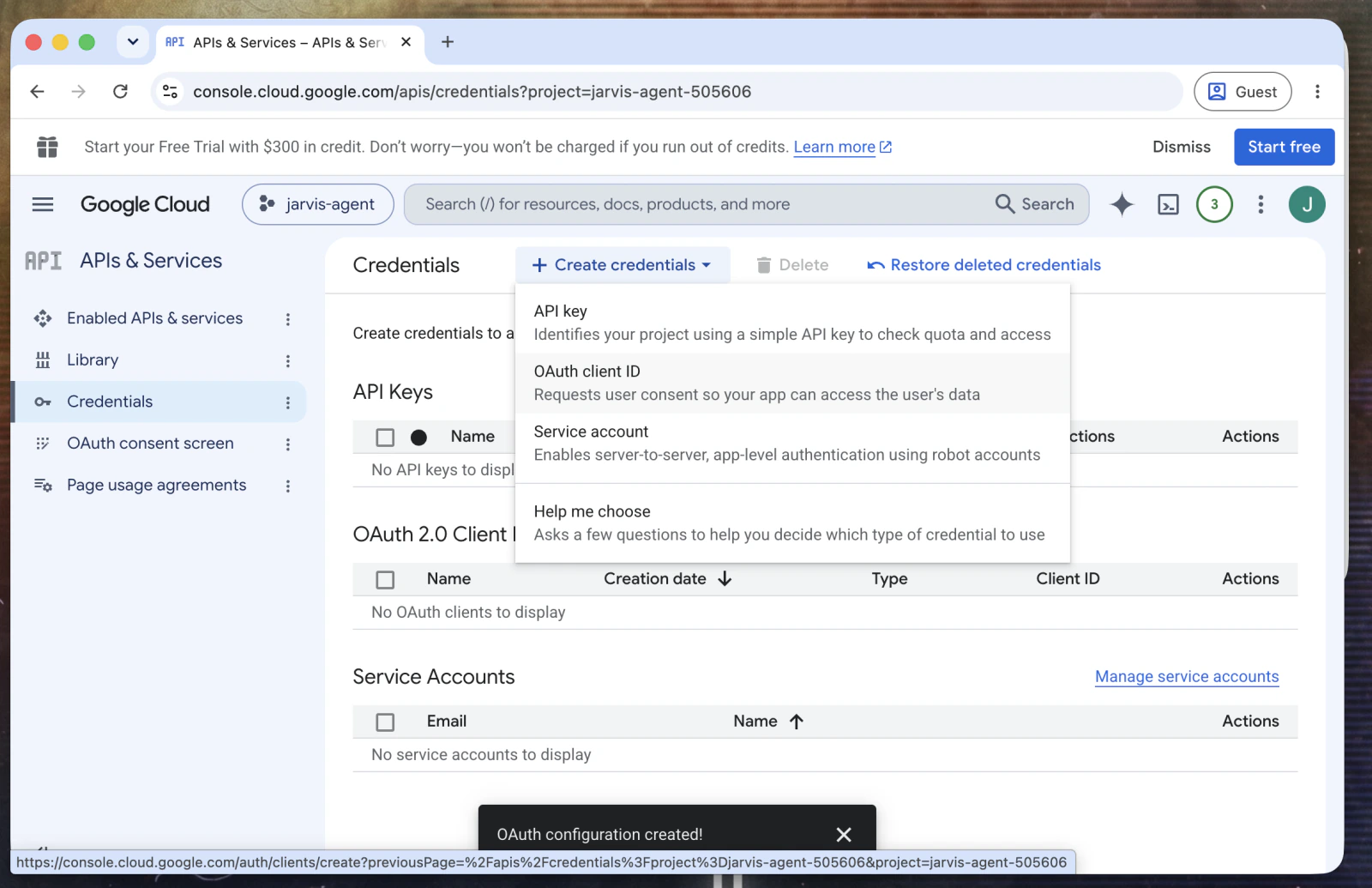Open the Chrome tab search dropdown
The width and height of the screenshot is (1372, 888).
[x=133, y=42]
